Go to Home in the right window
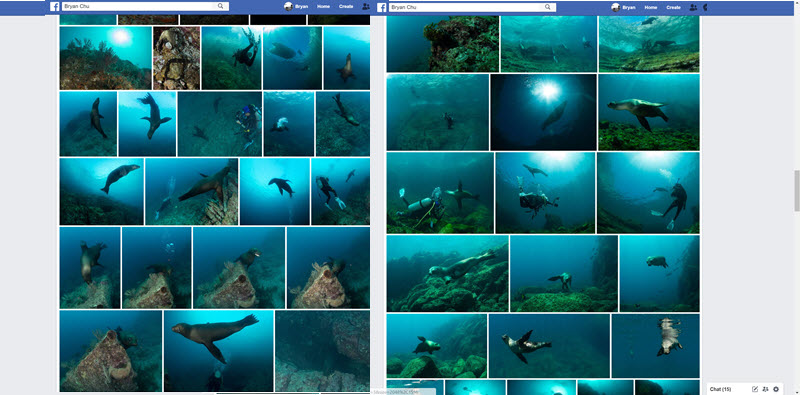The height and width of the screenshot is (395, 800). [651, 8]
